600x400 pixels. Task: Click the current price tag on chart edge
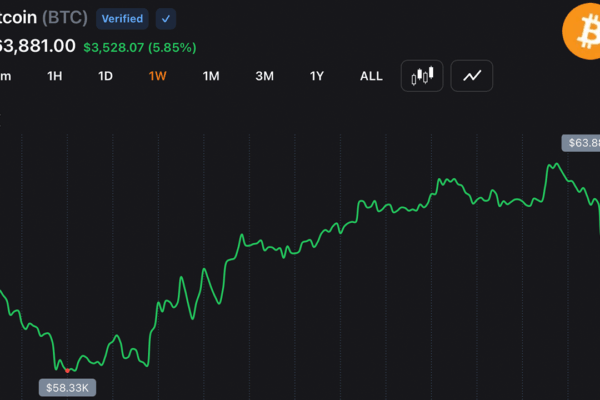point(580,143)
